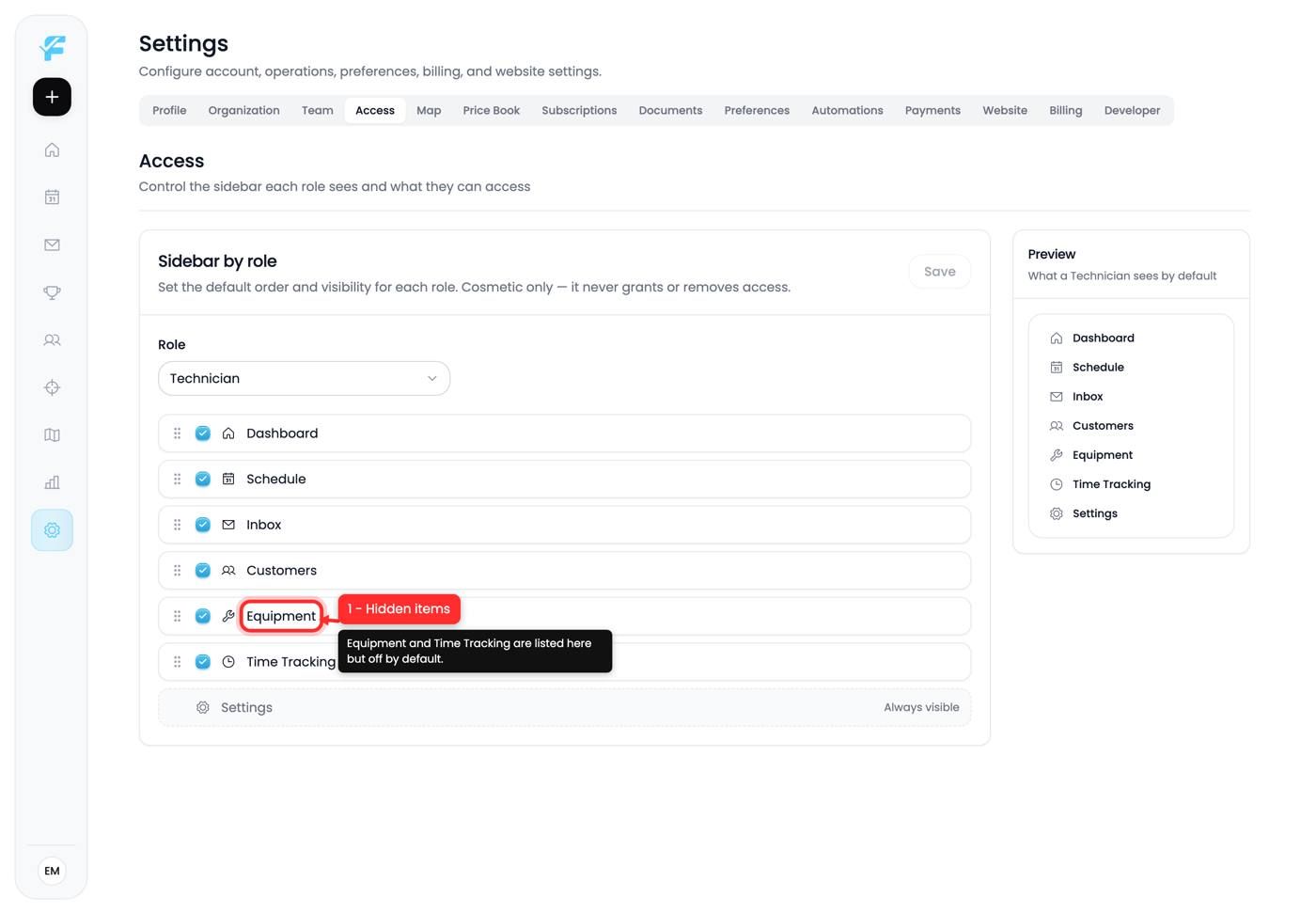Click Settings in the Preview panel
Screen dimensions: 1316x914
pyautogui.click(x=1095, y=513)
